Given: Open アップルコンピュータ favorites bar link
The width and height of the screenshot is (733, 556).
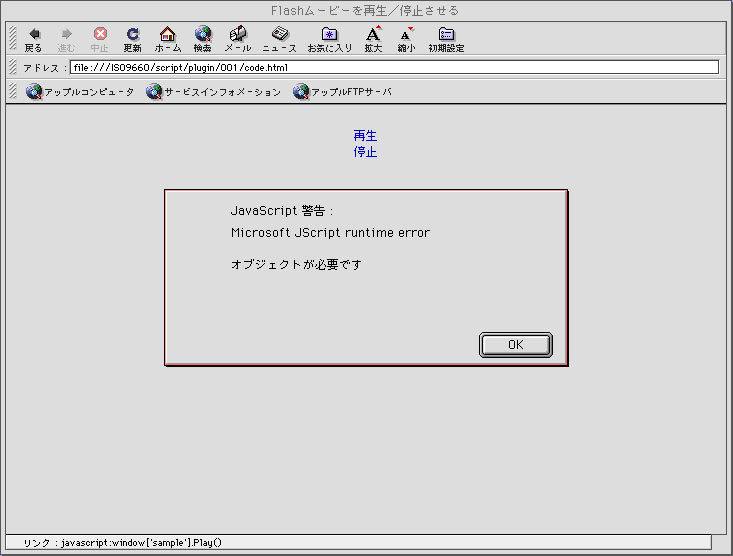Looking at the screenshot, I should click(x=80, y=92).
